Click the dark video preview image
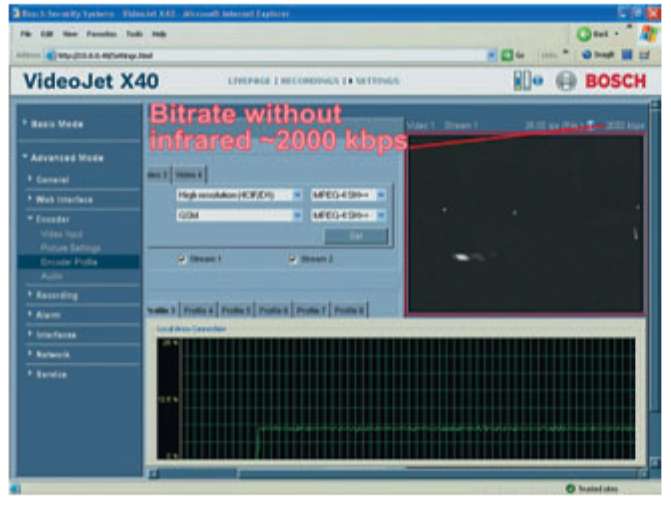Image resolution: width=671 pixels, height=505 pixels. tap(526, 225)
